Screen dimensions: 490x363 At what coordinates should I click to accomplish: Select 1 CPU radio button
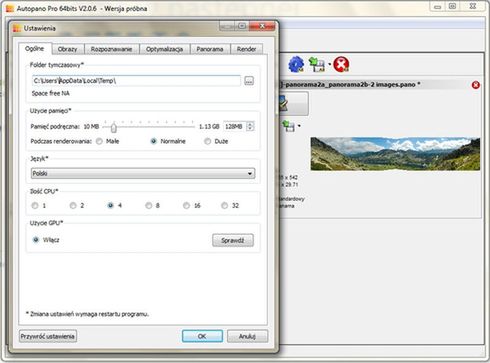click(35, 206)
